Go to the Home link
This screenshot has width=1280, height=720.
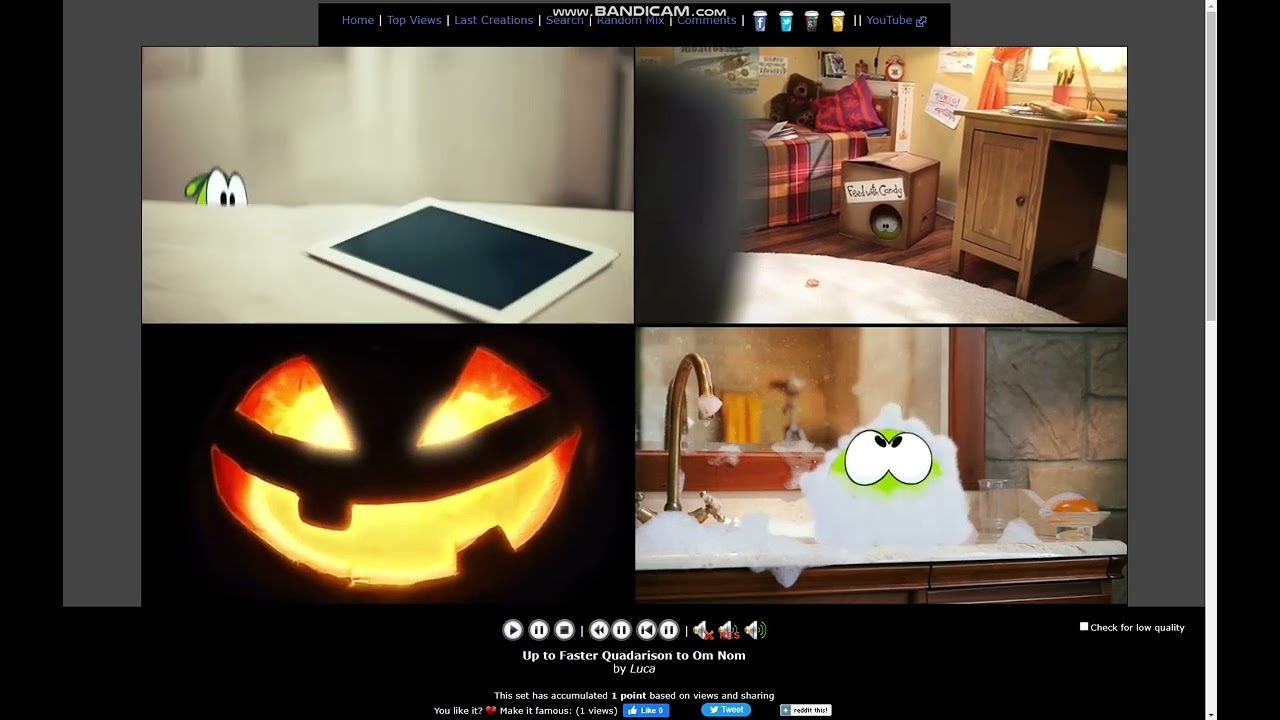[358, 20]
